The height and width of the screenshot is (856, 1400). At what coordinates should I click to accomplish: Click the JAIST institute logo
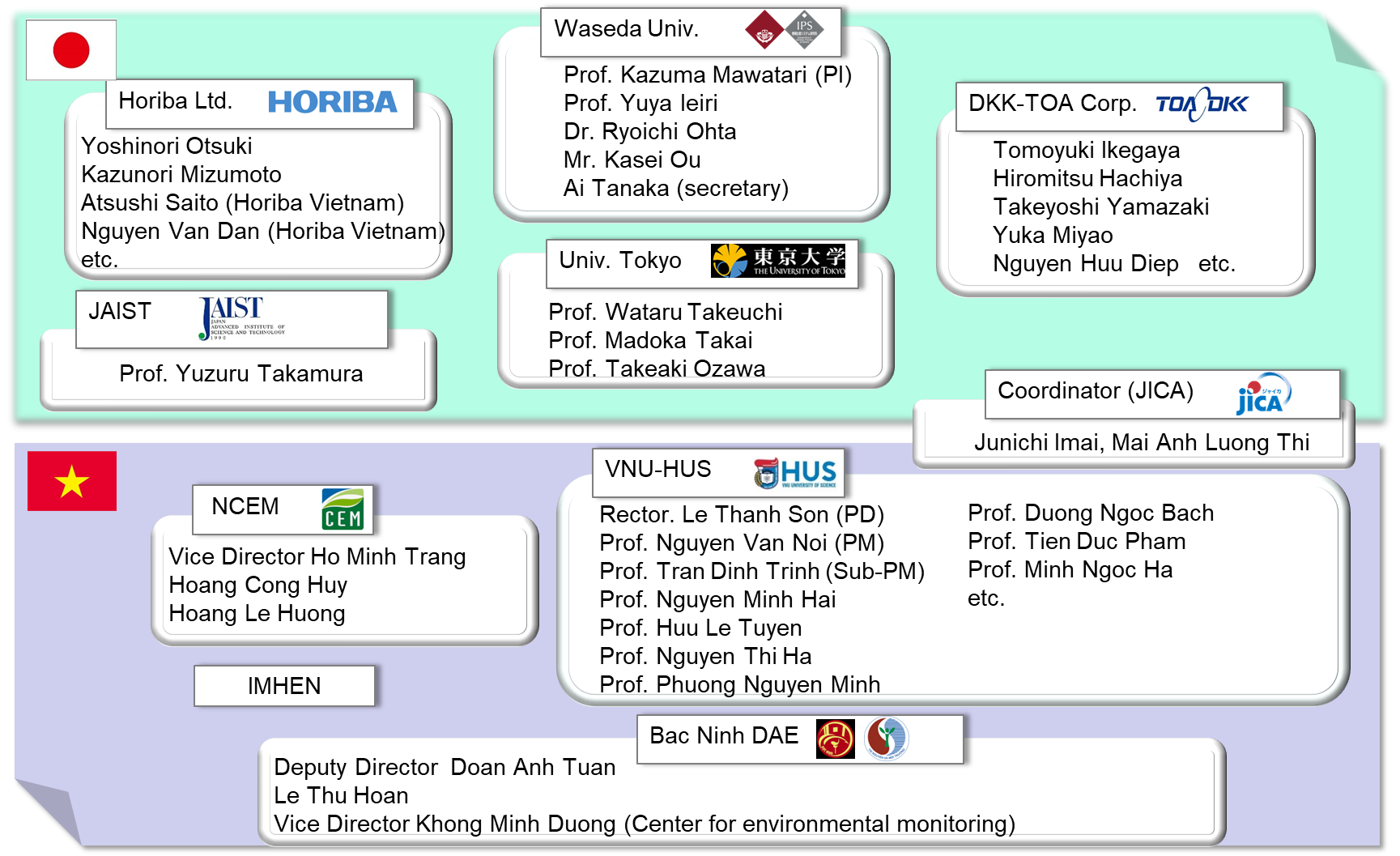pyautogui.click(x=240, y=317)
